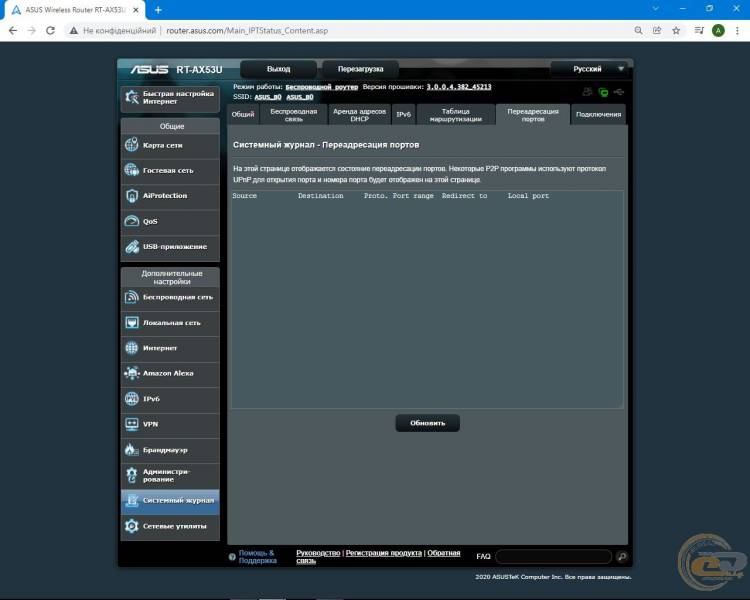Click the USB status icon in header
750x600 pixels.
(619, 91)
